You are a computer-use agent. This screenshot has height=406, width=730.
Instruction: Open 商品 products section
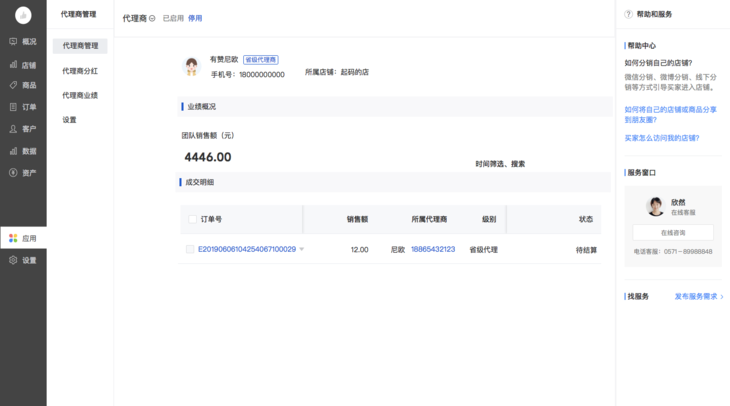click(23, 85)
